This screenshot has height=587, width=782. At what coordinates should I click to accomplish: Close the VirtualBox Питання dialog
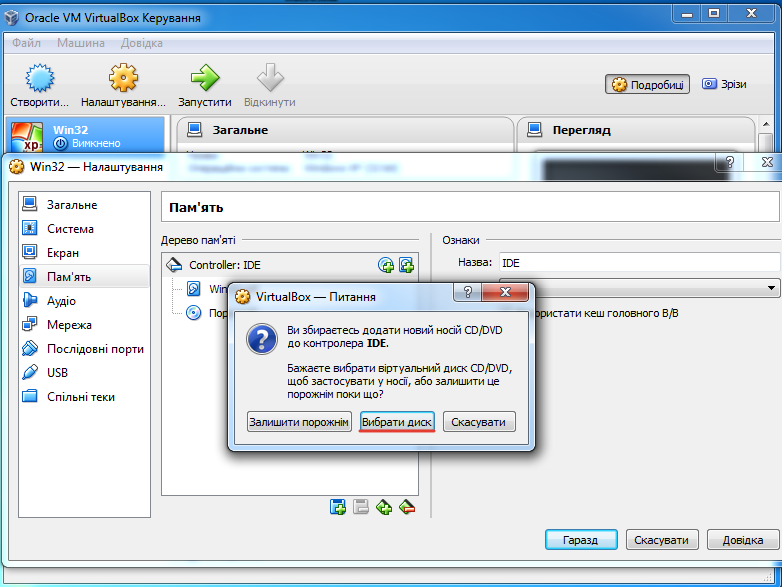505,292
